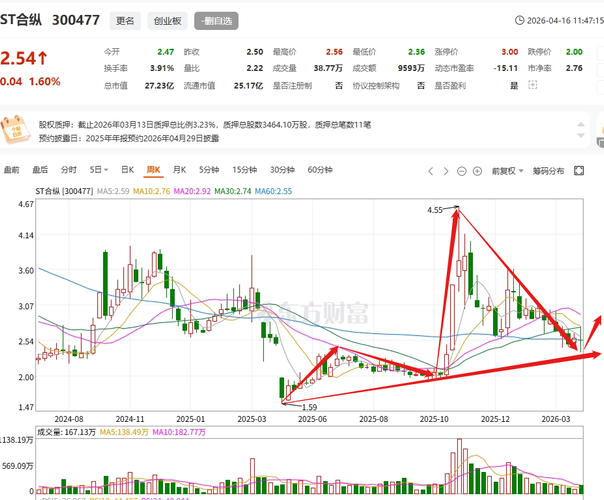Show next notice with down arrow
Image resolution: width=604 pixels, height=500 pixels.
(x=581, y=135)
